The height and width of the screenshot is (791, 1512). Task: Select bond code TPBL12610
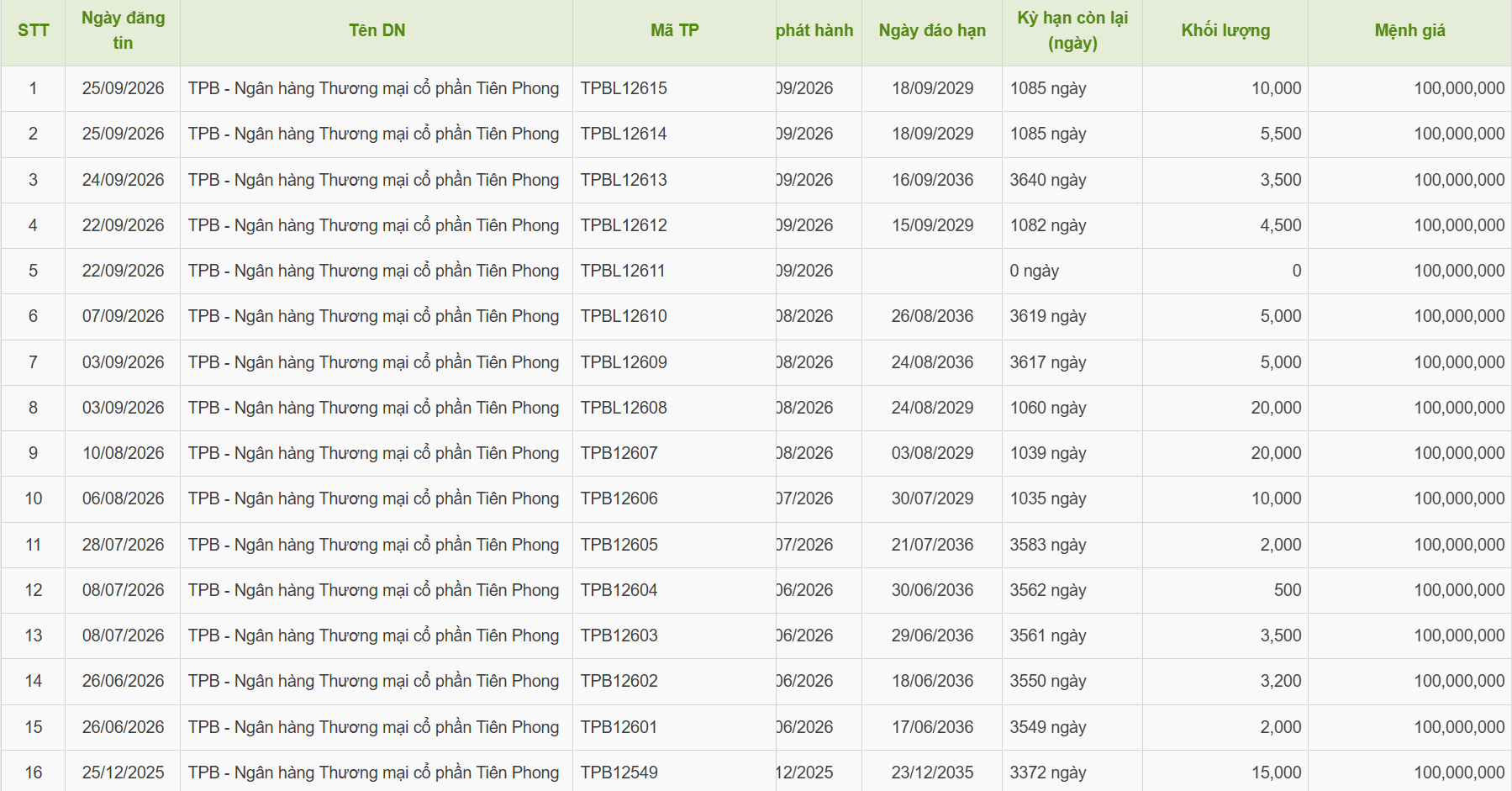click(x=624, y=316)
